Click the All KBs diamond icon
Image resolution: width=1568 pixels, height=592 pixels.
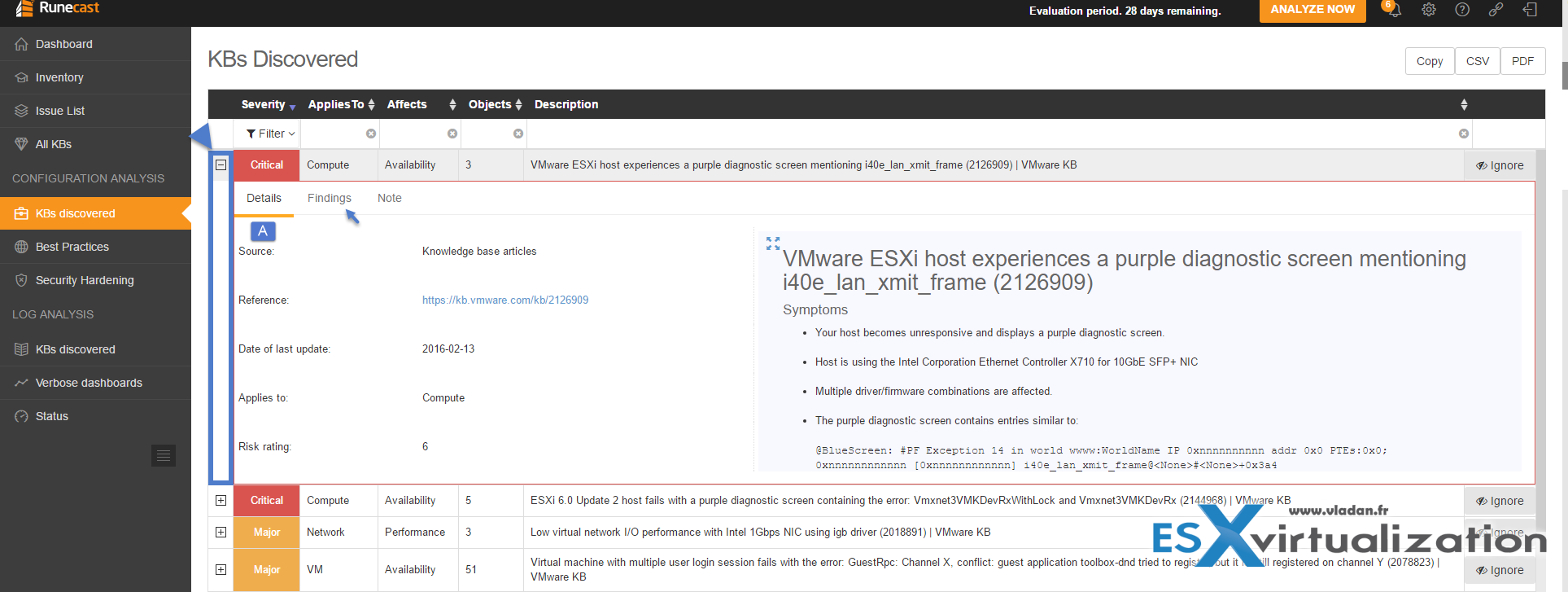pyautogui.click(x=21, y=144)
